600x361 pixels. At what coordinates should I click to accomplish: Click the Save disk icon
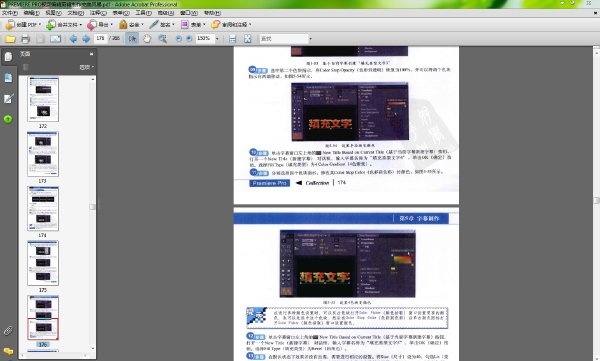(40, 39)
